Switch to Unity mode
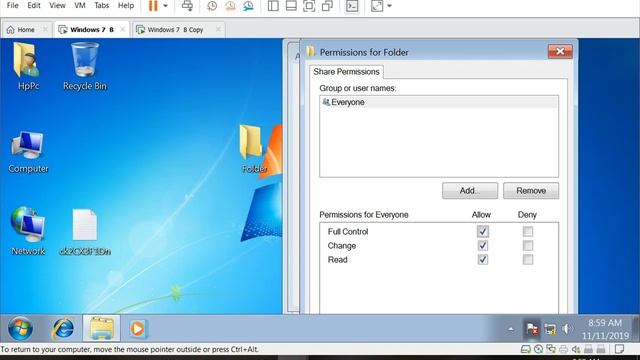Screen dimensions: 640x360 [327, 6]
